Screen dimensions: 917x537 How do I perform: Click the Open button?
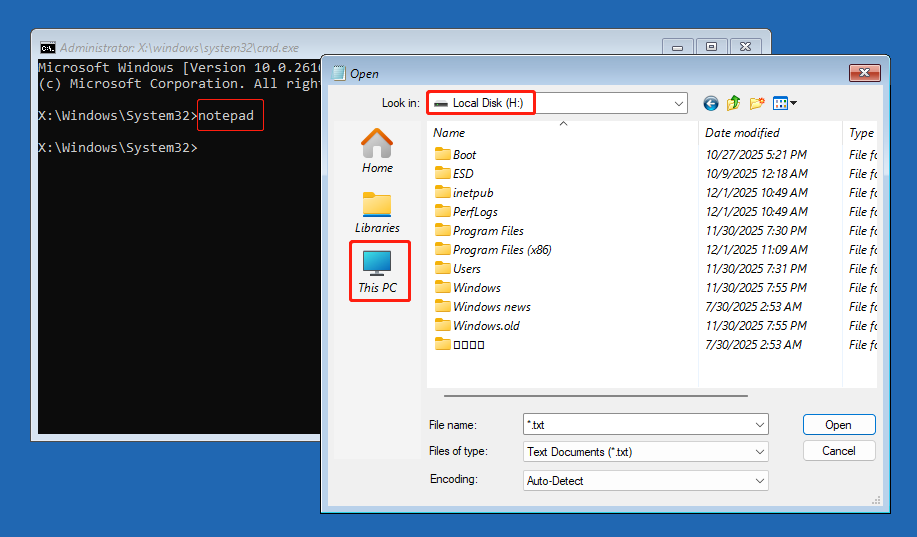click(x=839, y=425)
